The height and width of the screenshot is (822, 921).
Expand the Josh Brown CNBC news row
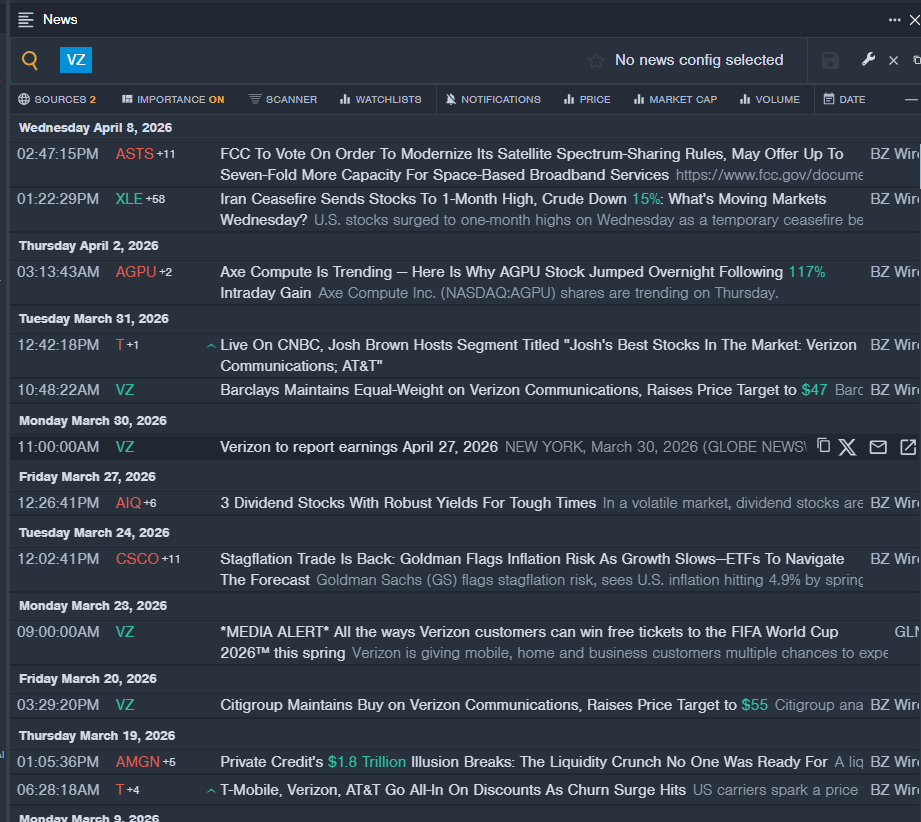tap(211, 345)
